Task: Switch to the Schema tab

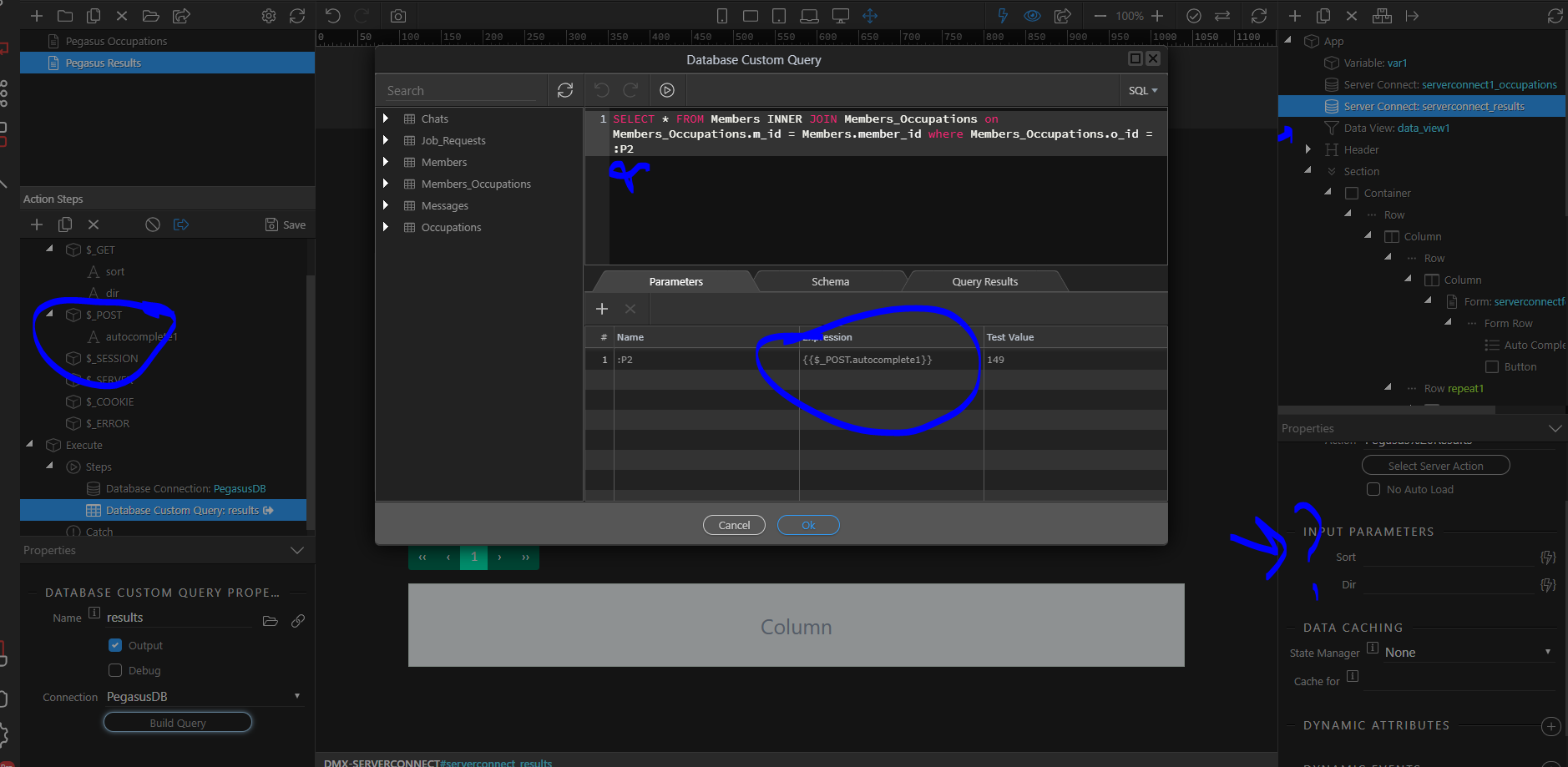Action: point(830,282)
